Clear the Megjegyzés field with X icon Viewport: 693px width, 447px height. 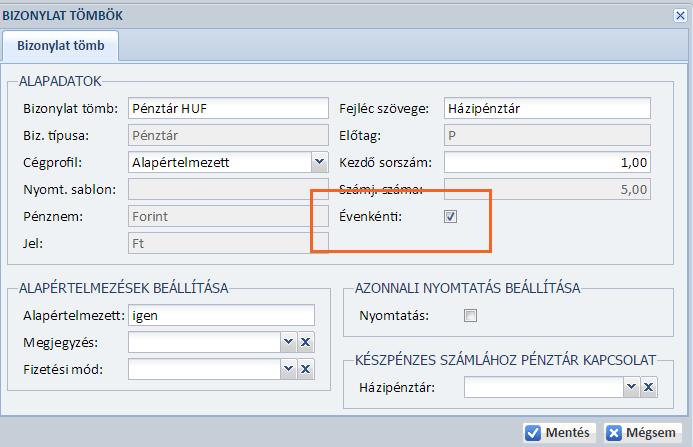(x=306, y=343)
